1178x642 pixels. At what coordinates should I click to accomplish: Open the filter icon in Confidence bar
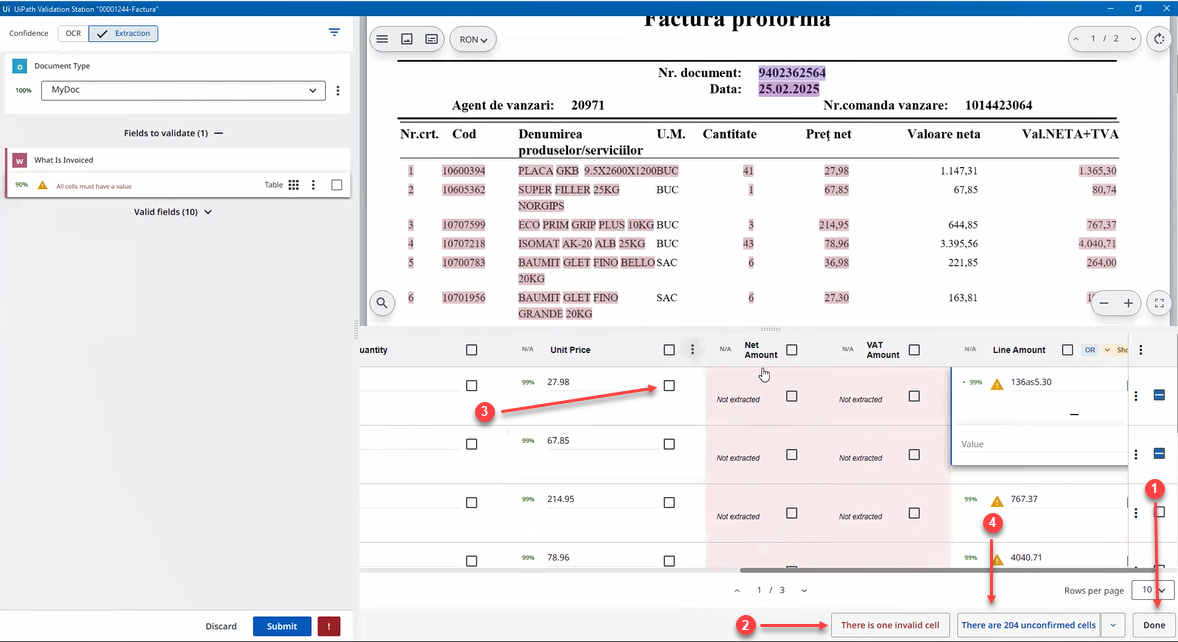[334, 33]
